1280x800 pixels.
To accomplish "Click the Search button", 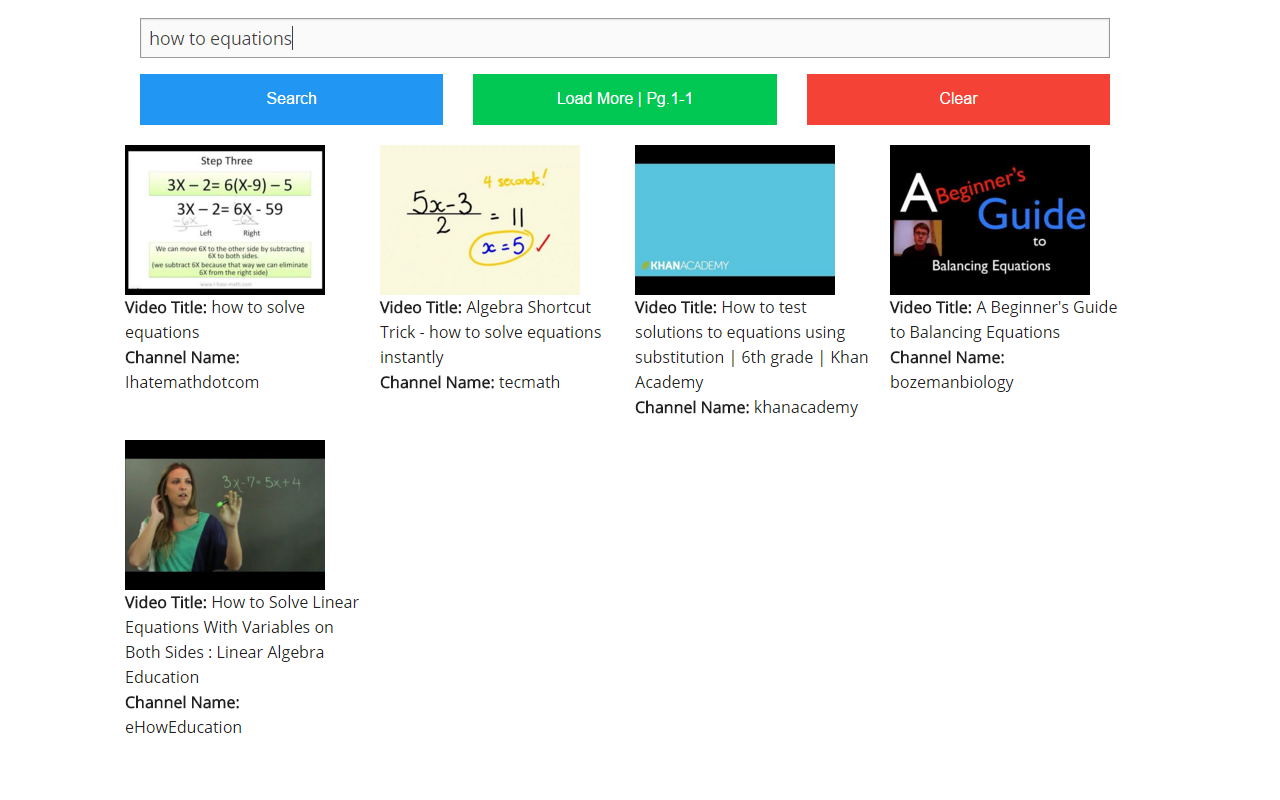I will 291,99.
